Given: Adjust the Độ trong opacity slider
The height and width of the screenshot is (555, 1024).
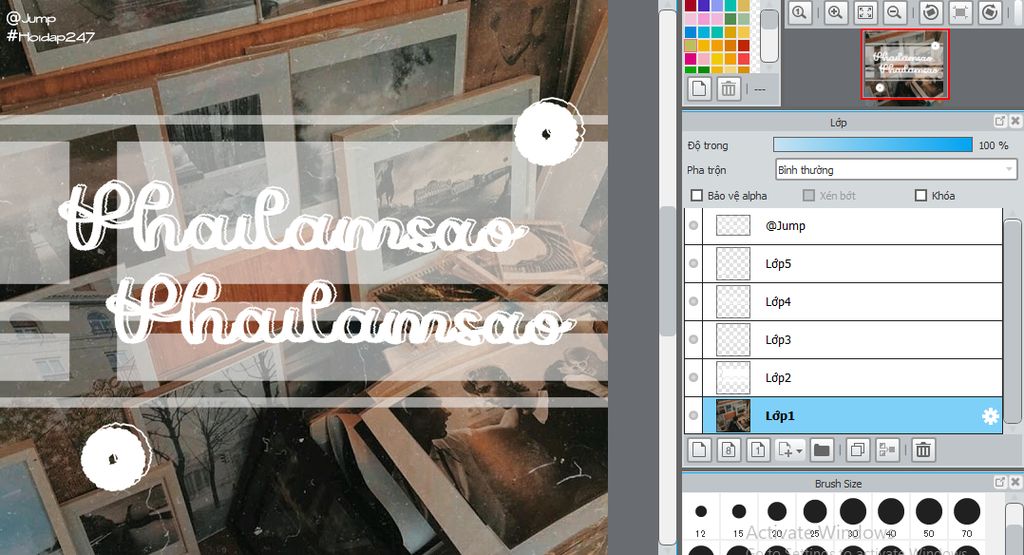Looking at the screenshot, I should click(x=872, y=145).
